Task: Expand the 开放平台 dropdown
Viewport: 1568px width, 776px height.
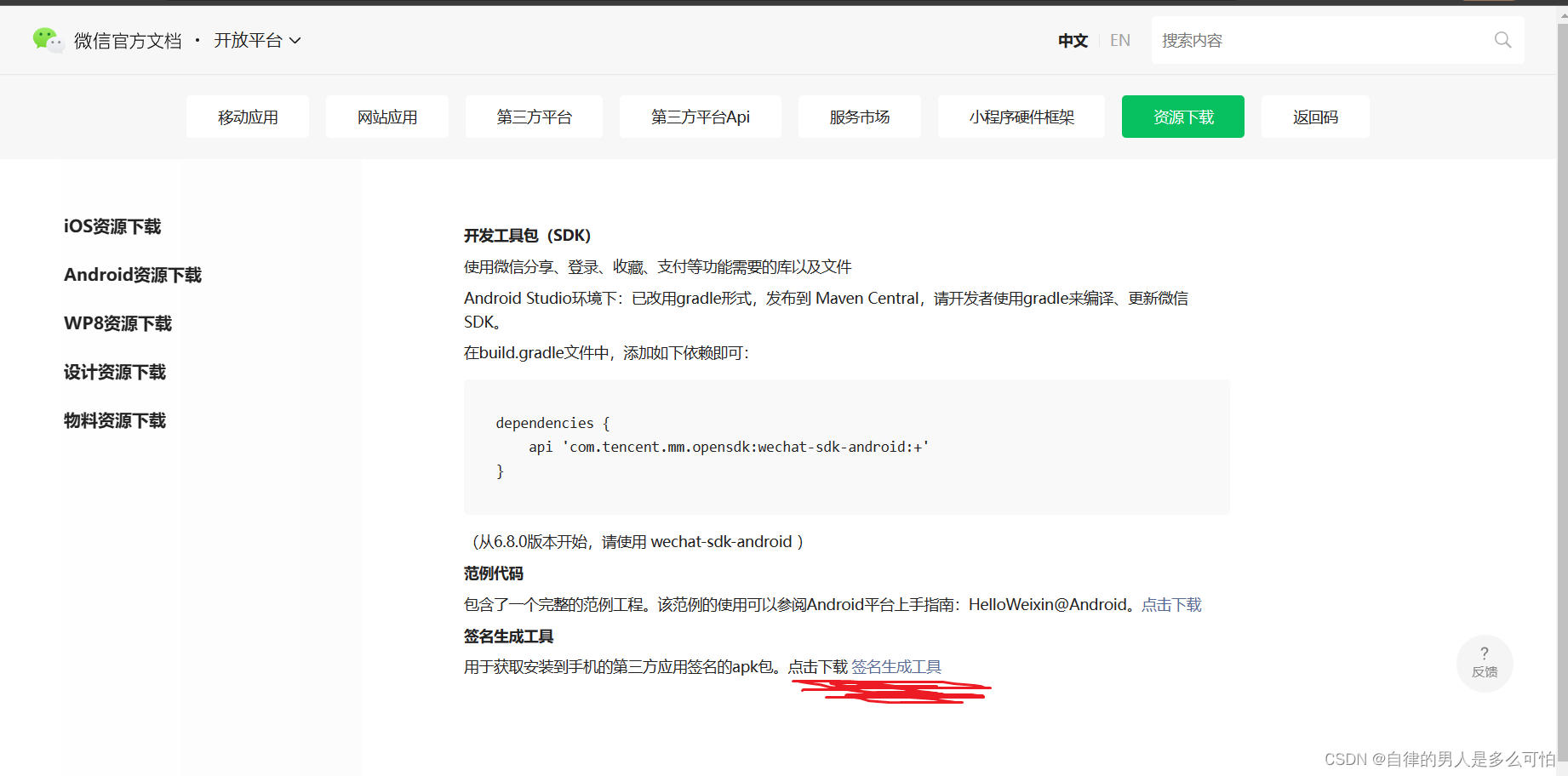Action: (x=257, y=40)
